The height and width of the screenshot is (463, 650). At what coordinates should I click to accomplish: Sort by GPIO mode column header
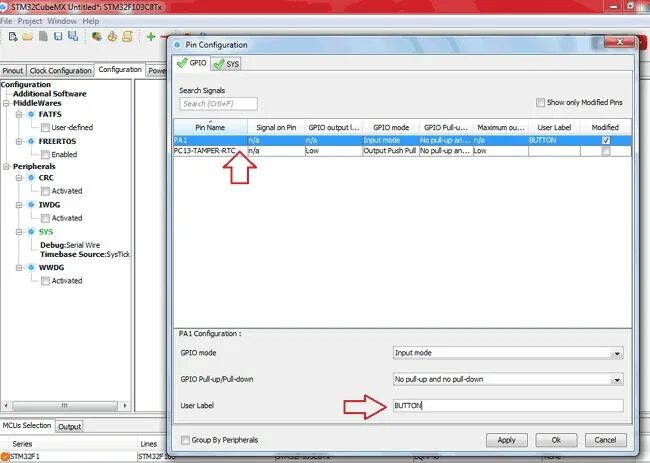tap(391, 127)
